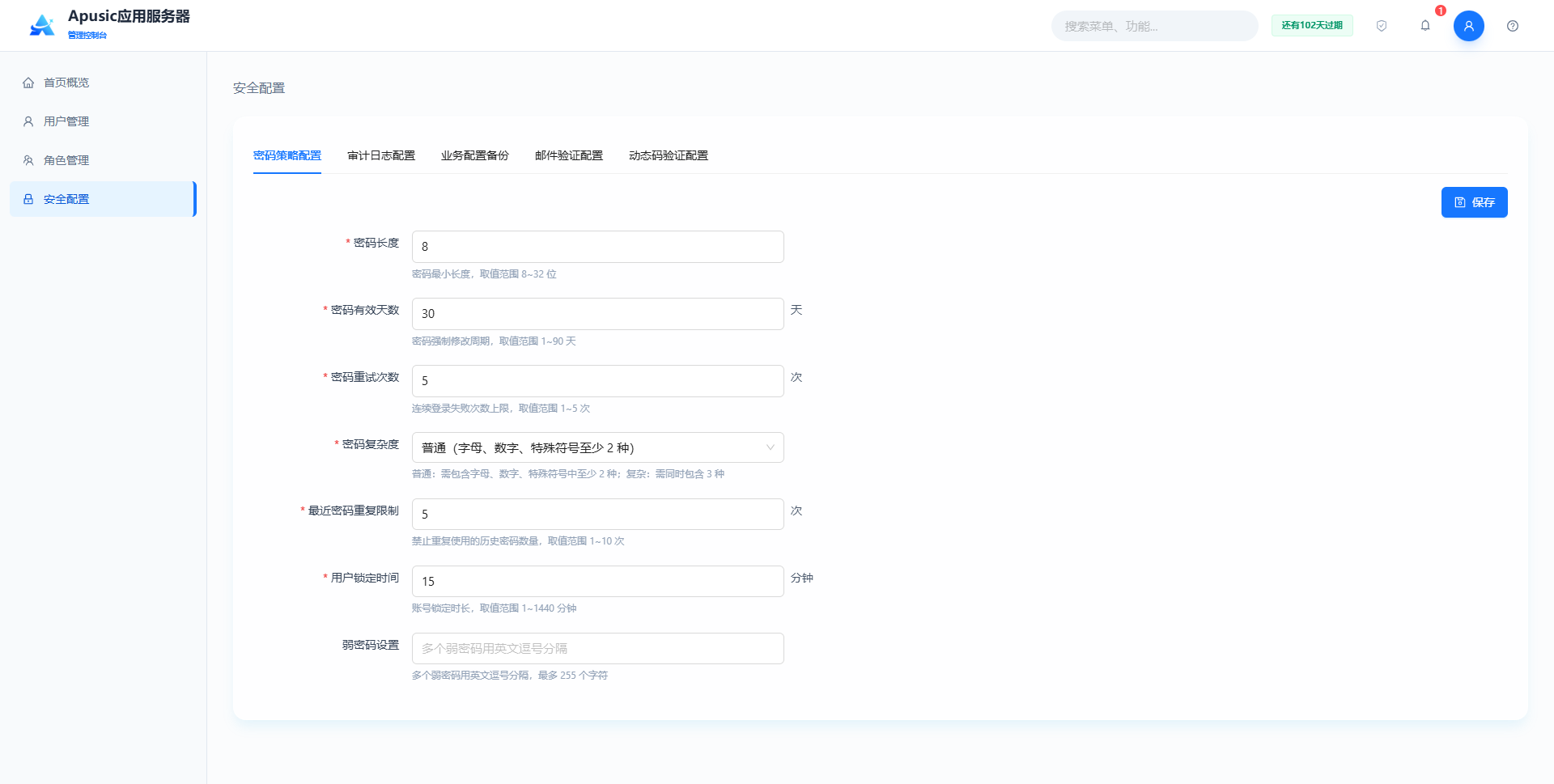Click the 用户锁定时间 input field
This screenshot has width=1554, height=784.
point(598,582)
